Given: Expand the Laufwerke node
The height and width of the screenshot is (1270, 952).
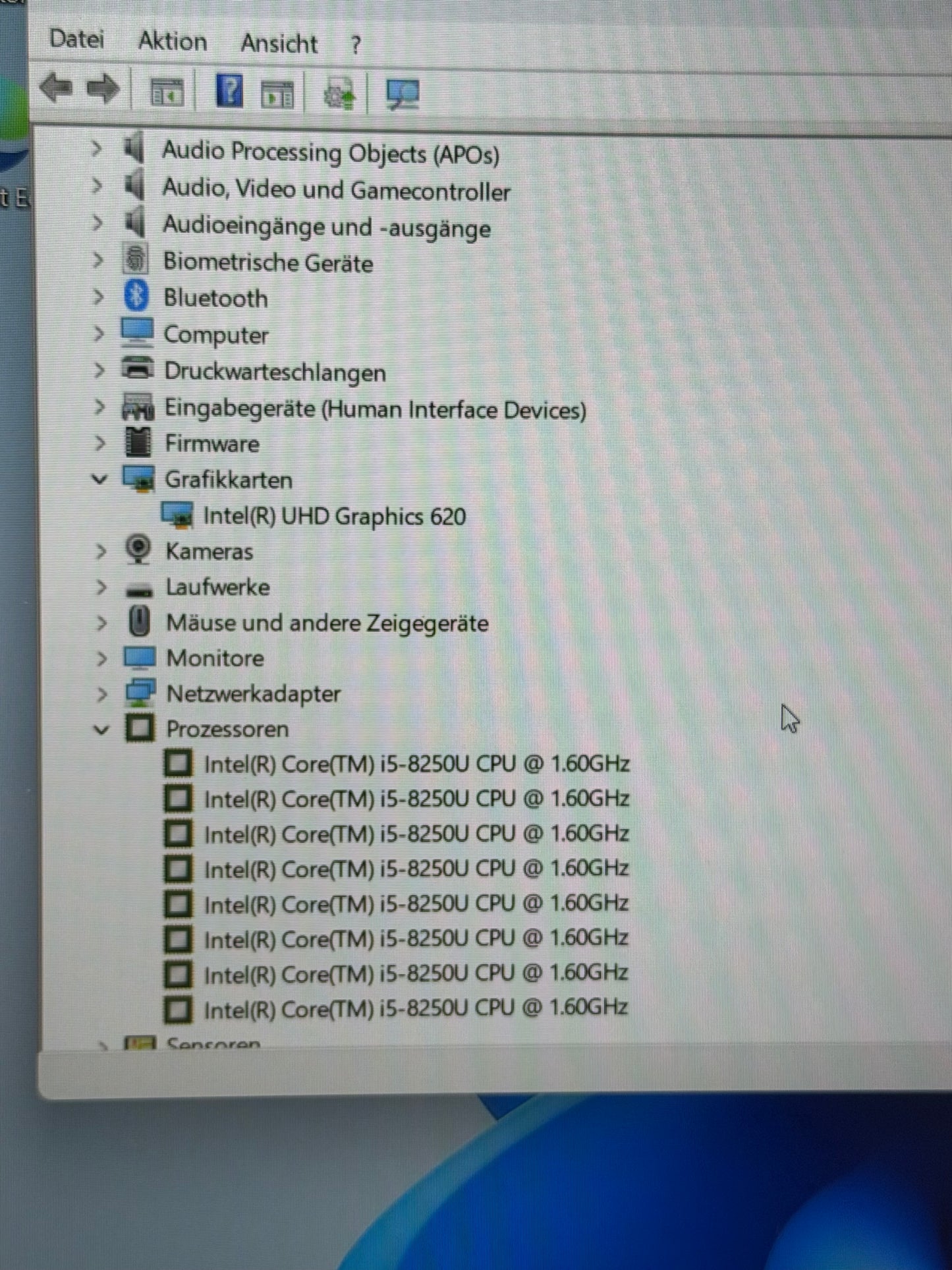Looking at the screenshot, I should pos(101,587).
